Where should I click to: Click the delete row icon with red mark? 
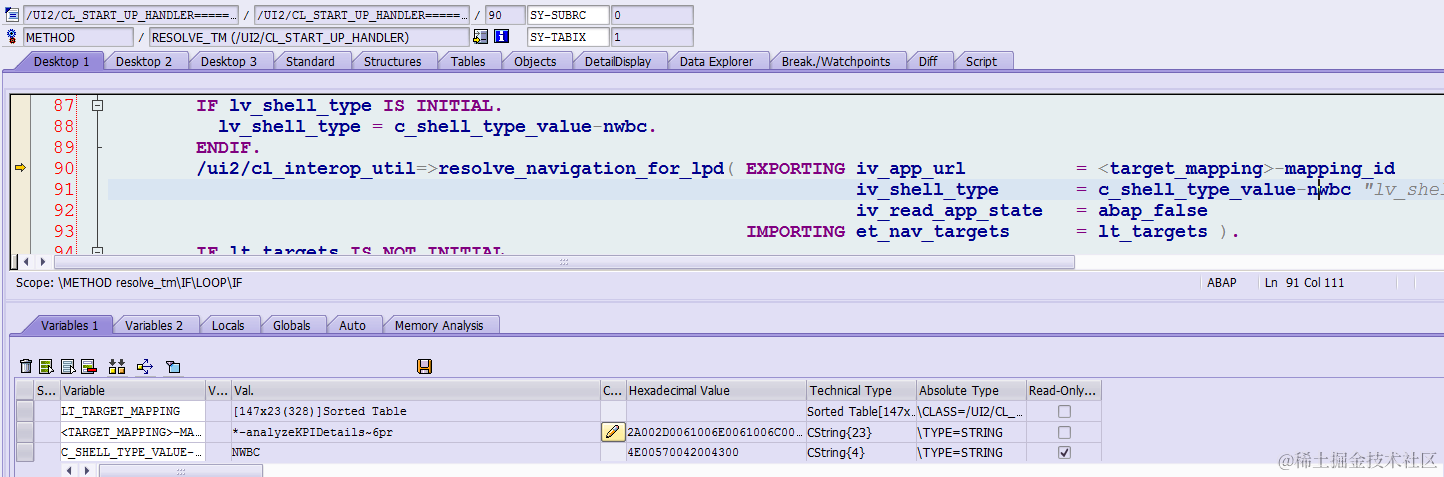(x=88, y=367)
